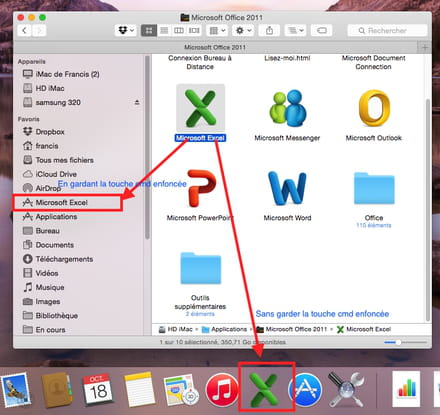The image size is (440, 415).
Task: Select iMac de Francis (2) device
Action: (61, 74)
